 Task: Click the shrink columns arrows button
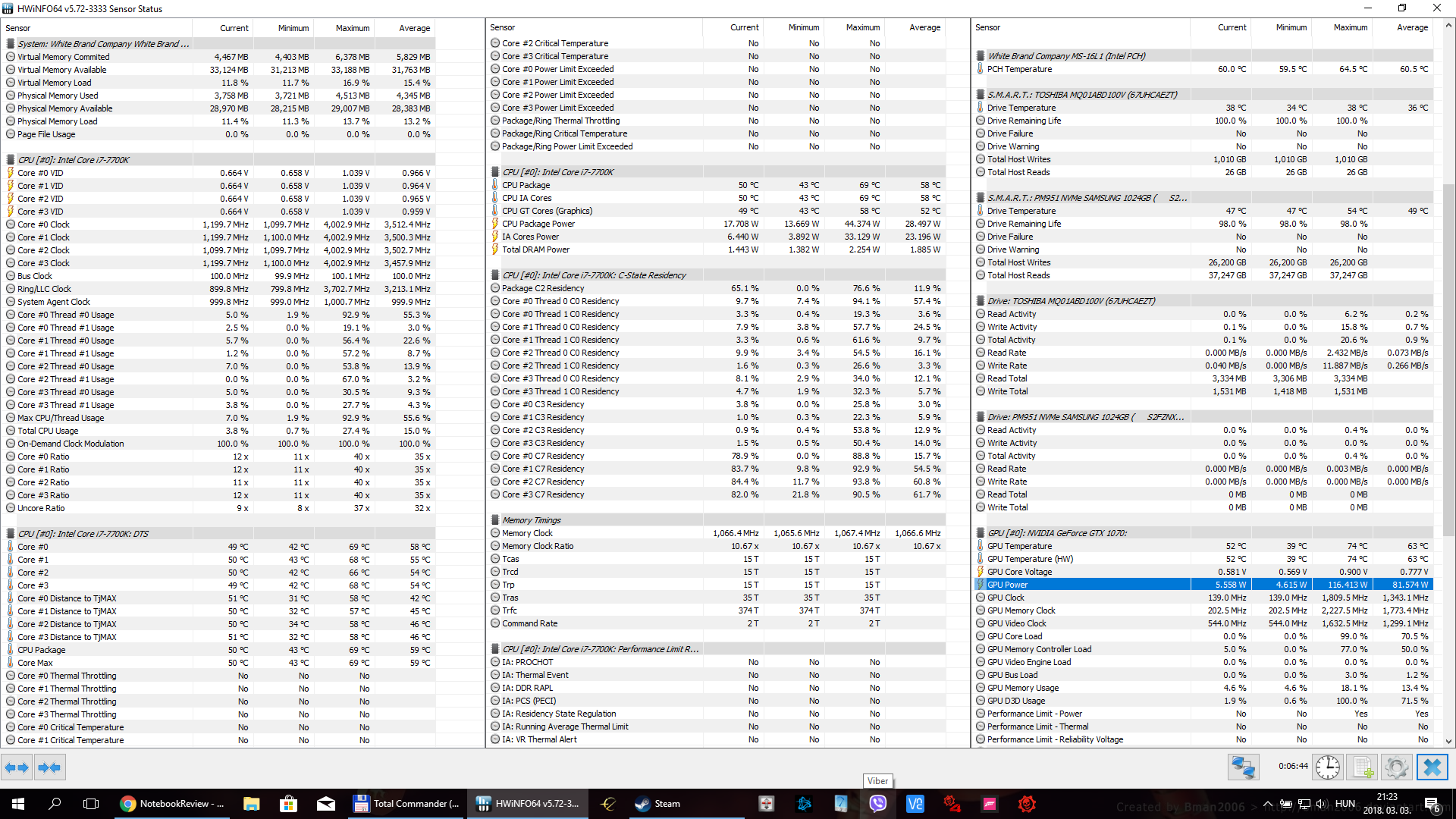pos(49,767)
